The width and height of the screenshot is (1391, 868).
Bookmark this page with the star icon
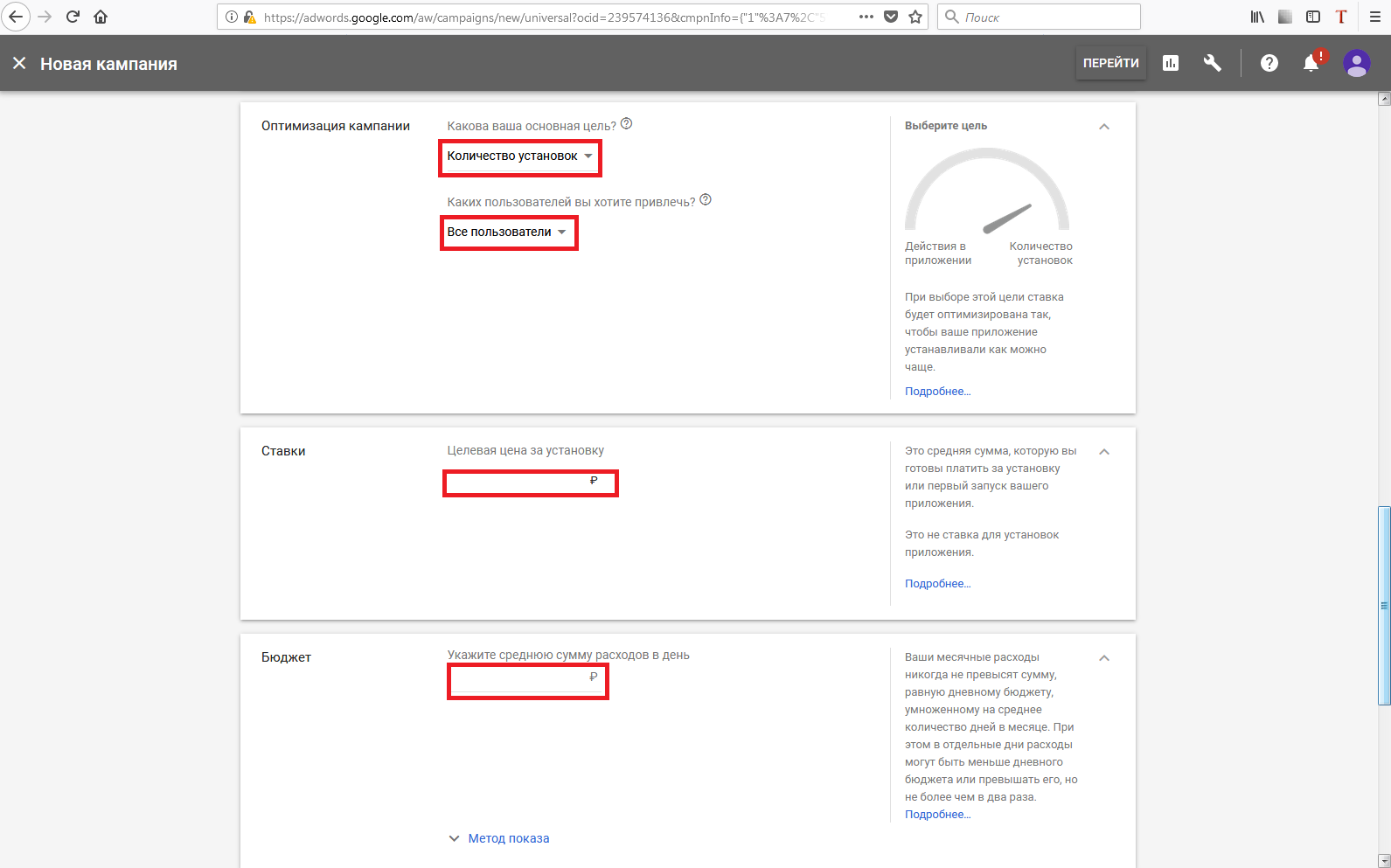[x=915, y=17]
